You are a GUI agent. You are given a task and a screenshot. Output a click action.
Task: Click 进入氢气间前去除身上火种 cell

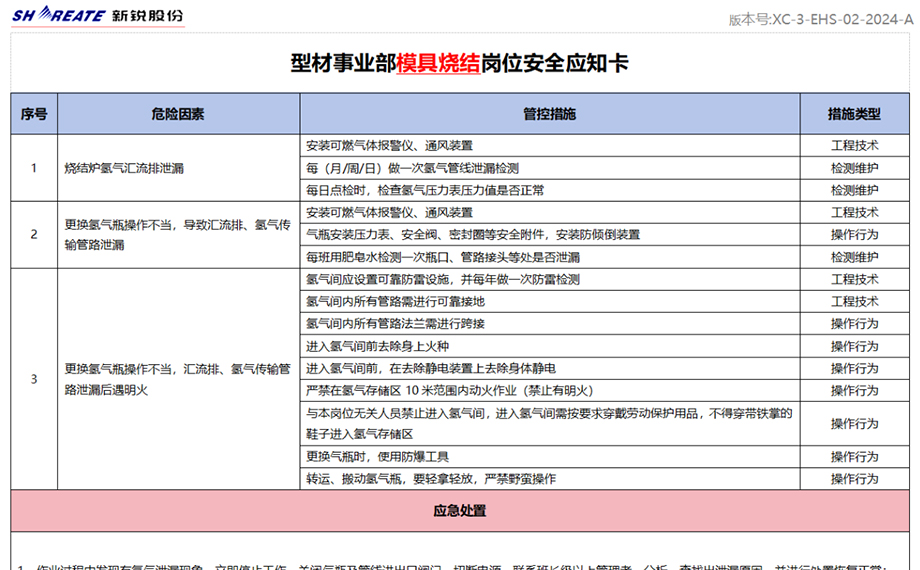coord(550,346)
